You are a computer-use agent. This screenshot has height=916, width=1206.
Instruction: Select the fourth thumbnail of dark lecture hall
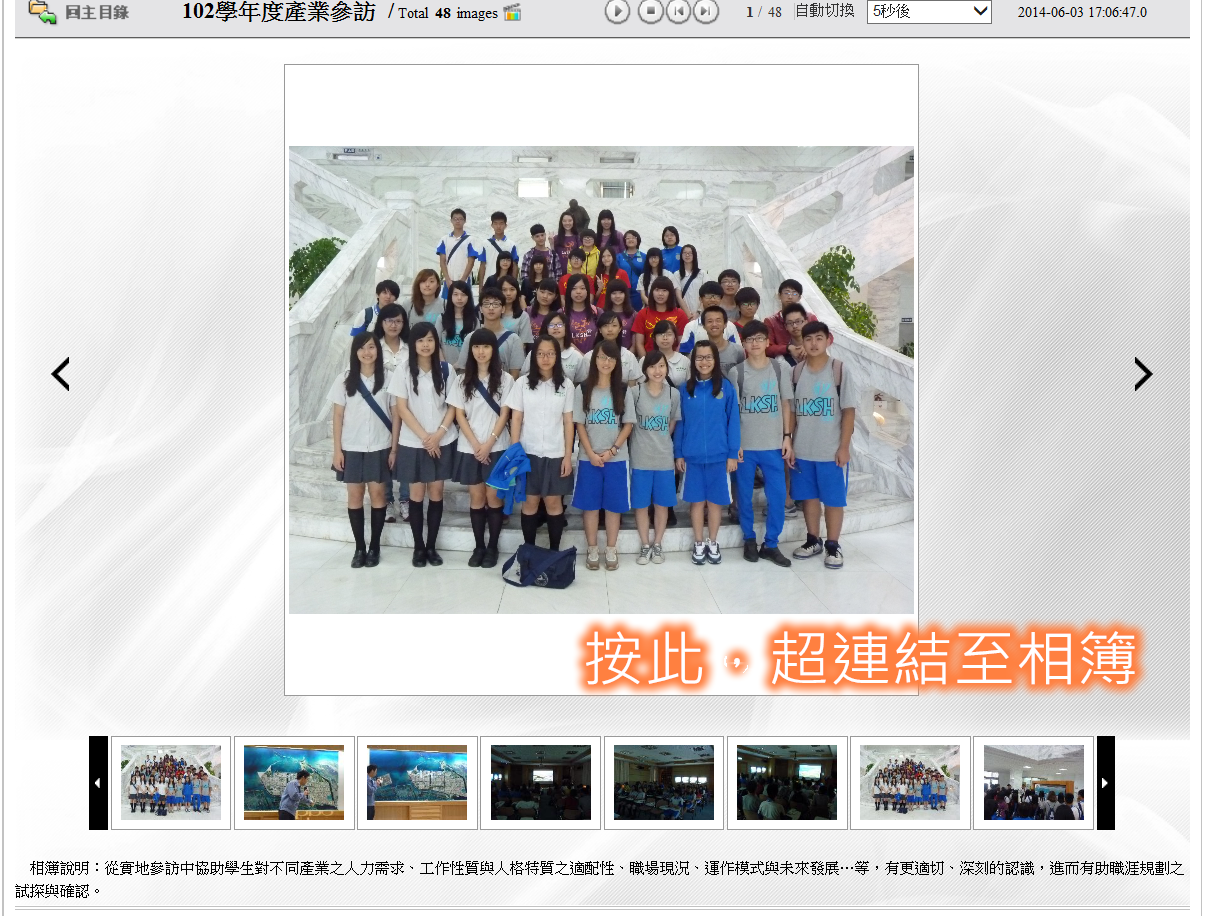click(x=540, y=783)
